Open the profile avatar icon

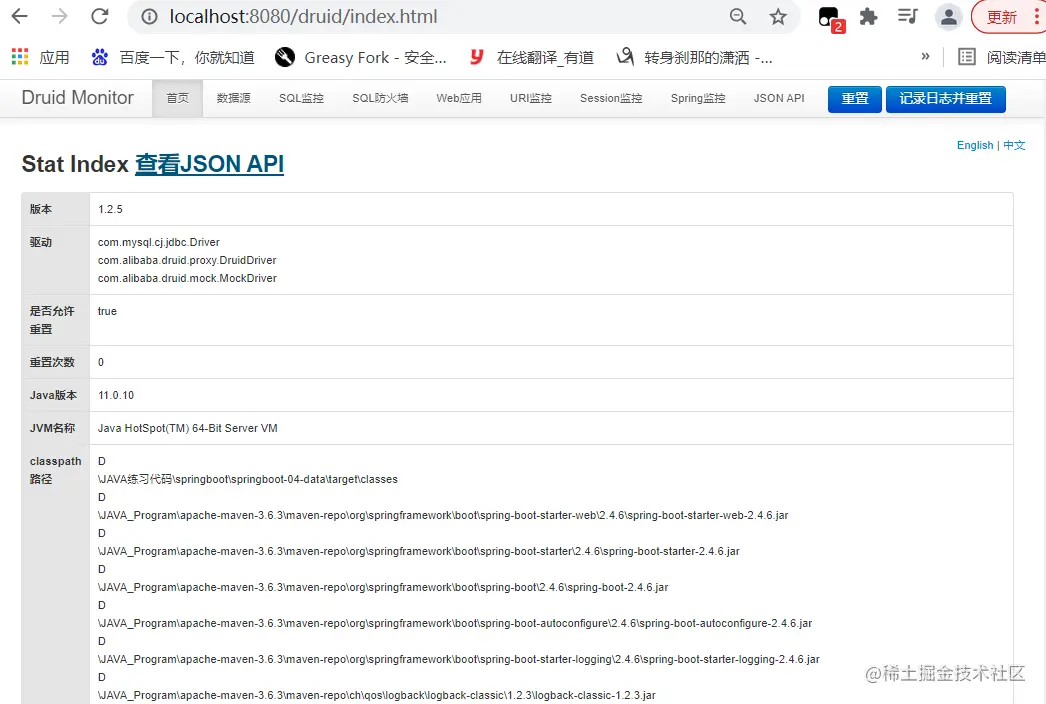pyautogui.click(x=949, y=17)
